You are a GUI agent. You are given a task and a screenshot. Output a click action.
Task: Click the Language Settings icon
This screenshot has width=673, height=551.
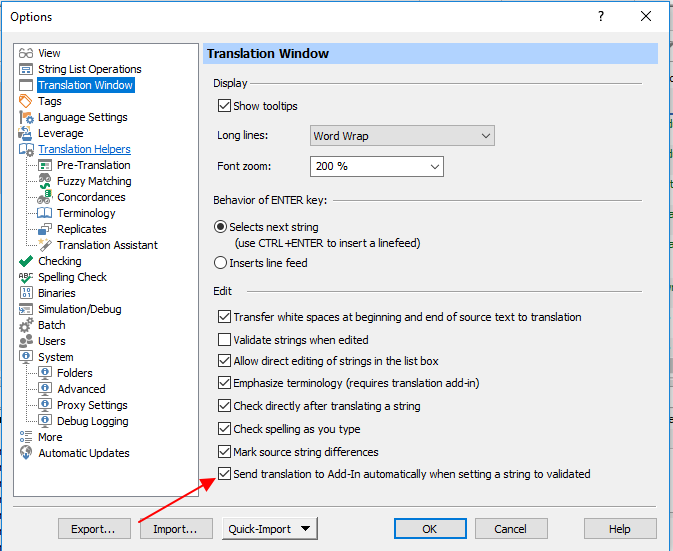tap(27, 117)
